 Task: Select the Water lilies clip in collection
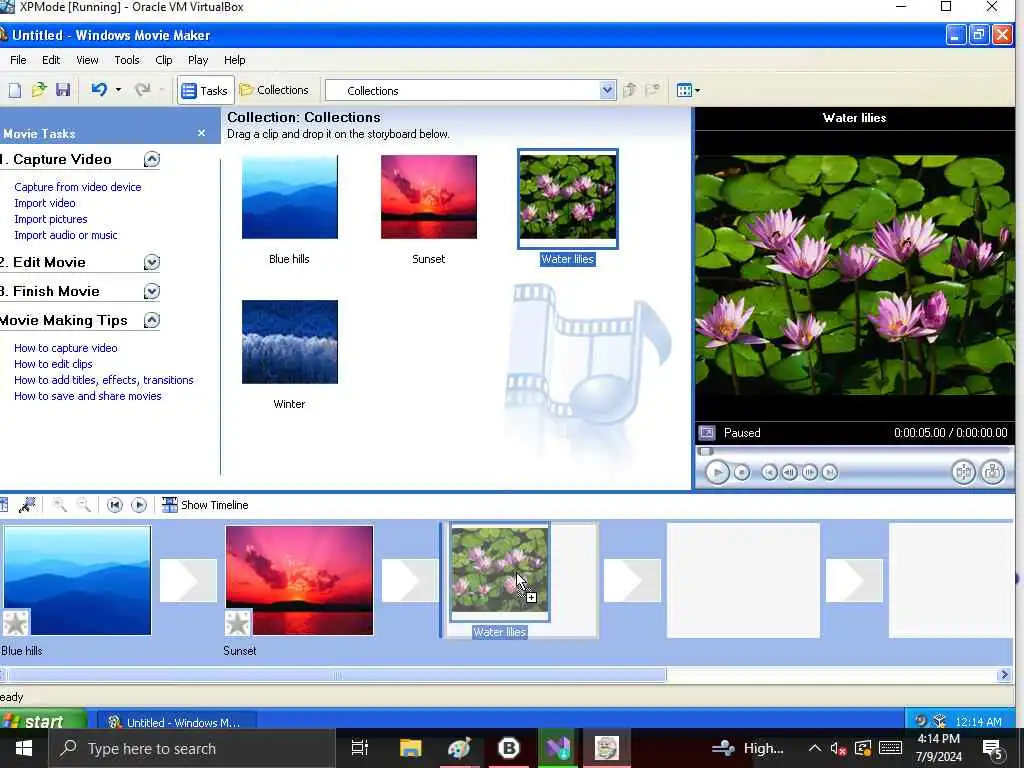pyautogui.click(x=568, y=199)
